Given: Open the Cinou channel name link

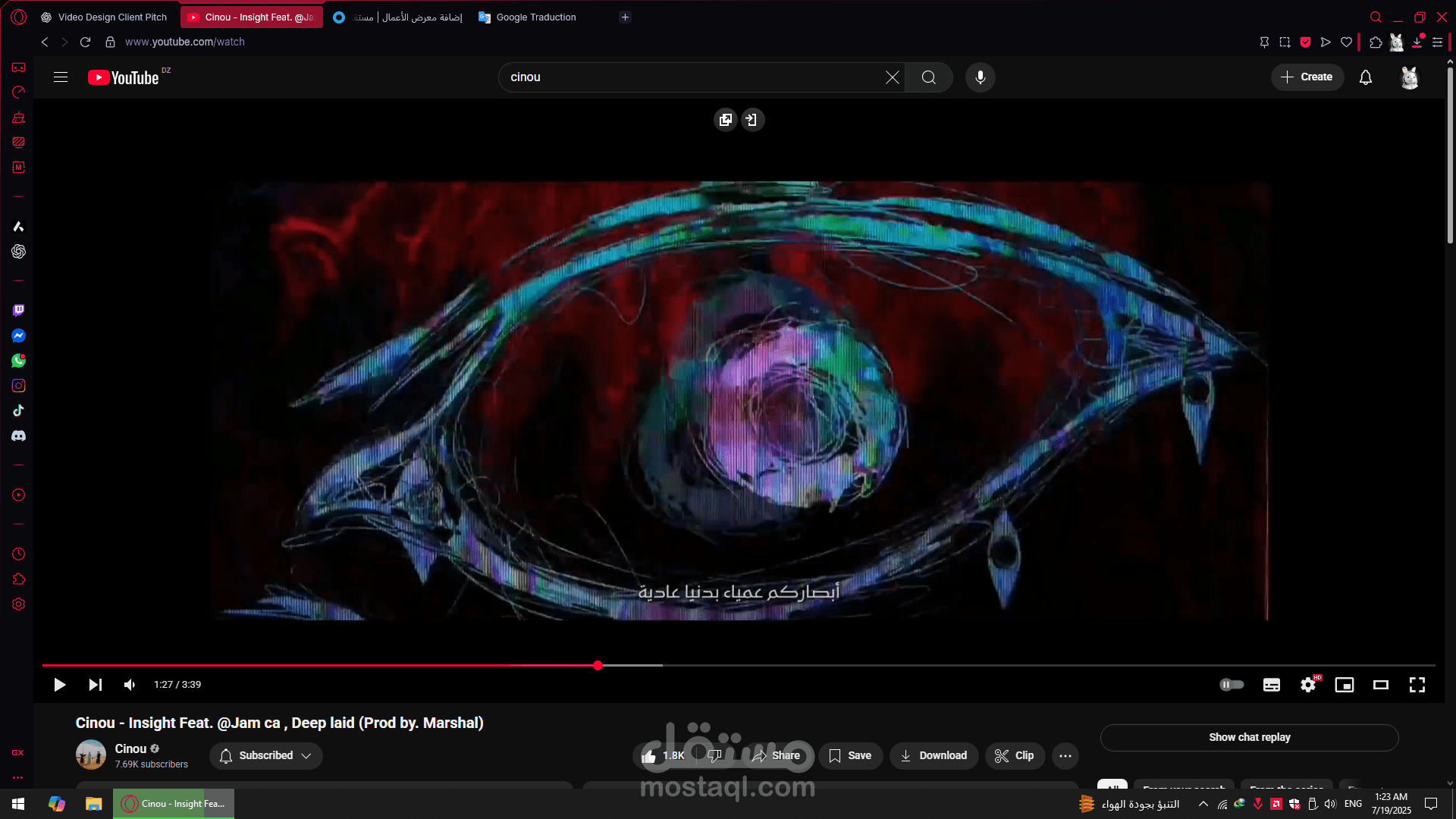Looking at the screenshot, I should click(130, 749).
